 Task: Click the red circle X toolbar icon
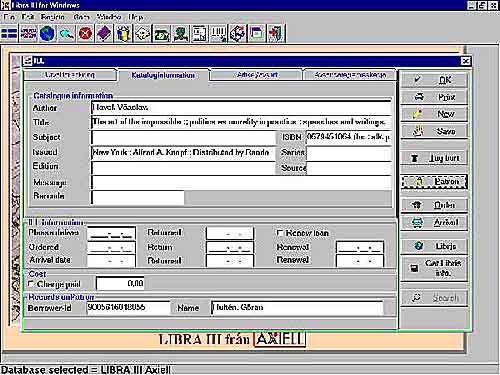point(85,34)
